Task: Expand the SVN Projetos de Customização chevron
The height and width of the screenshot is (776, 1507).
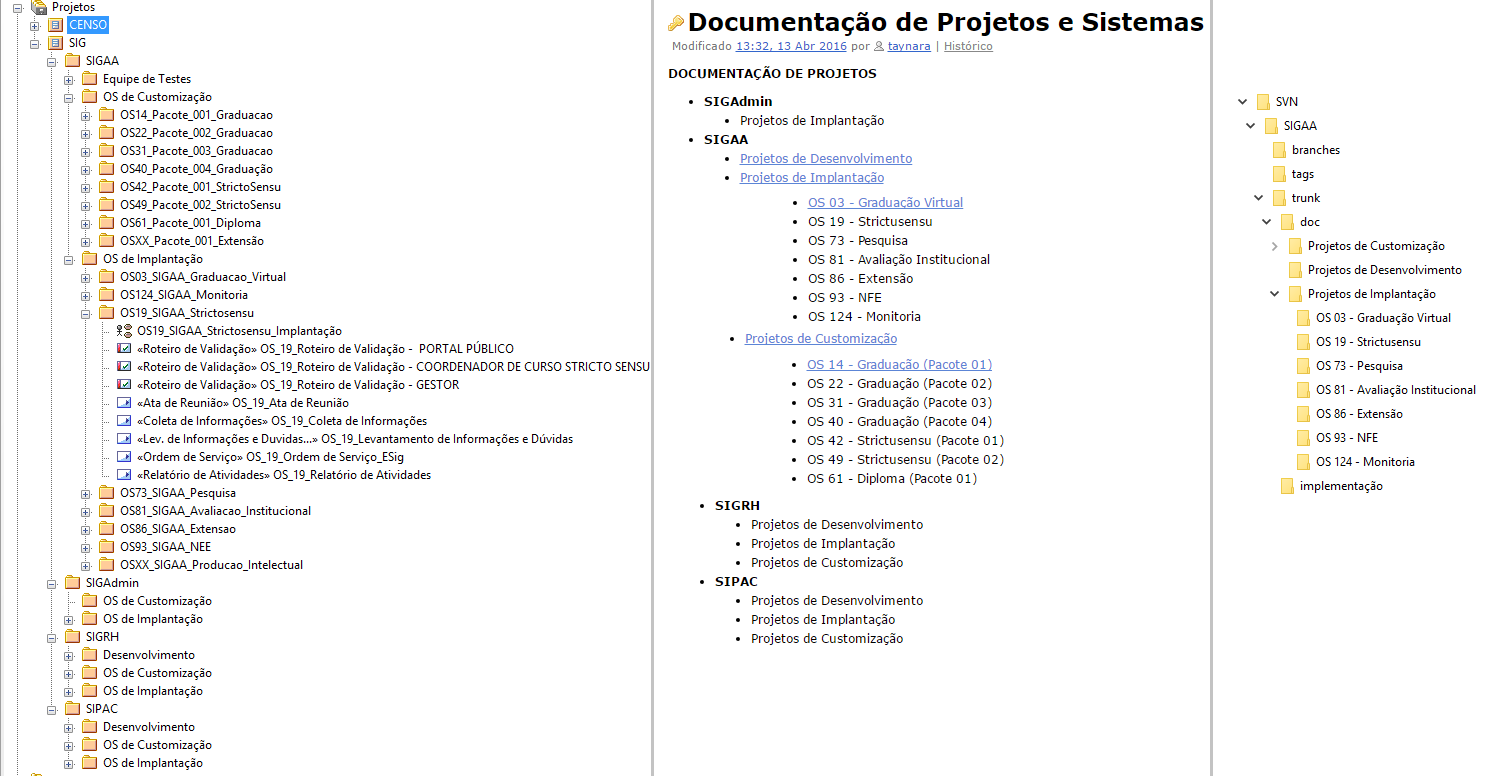Action: (1274, 246)
